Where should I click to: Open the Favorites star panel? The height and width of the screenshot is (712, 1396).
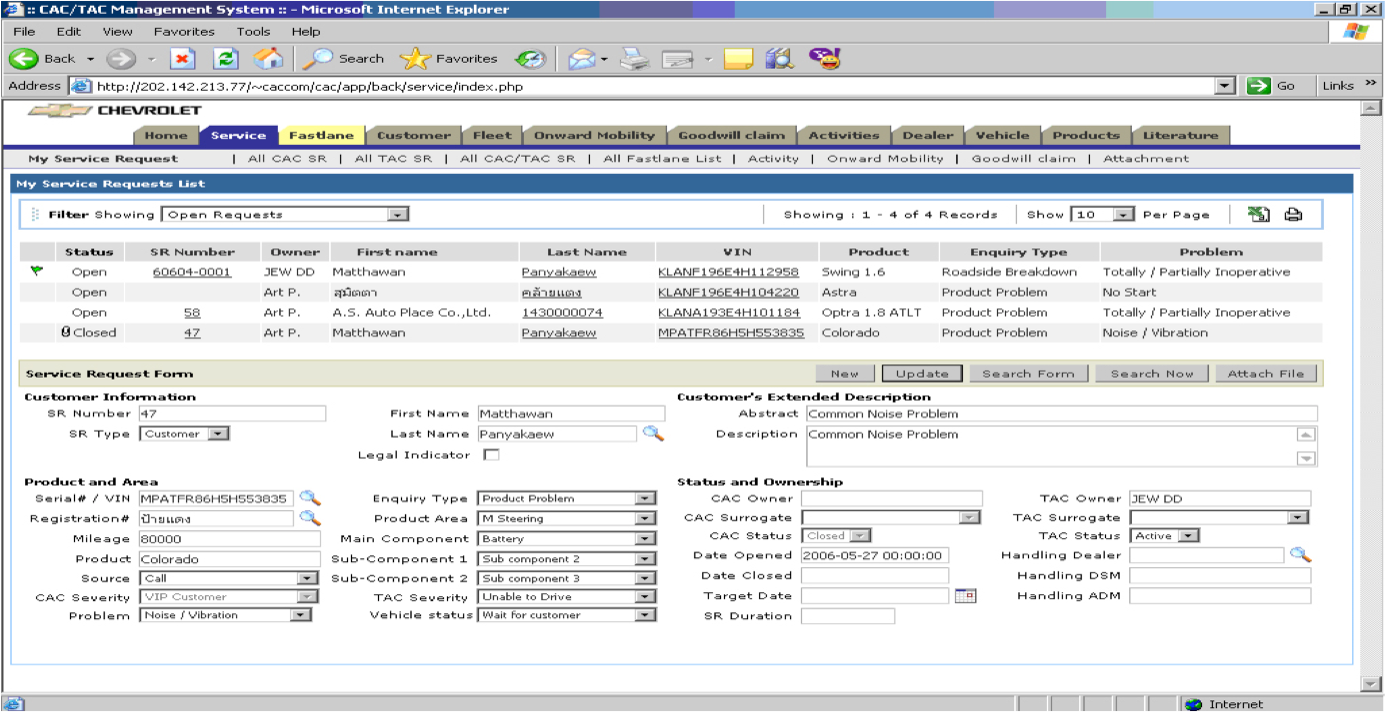[x=449, y=59]
